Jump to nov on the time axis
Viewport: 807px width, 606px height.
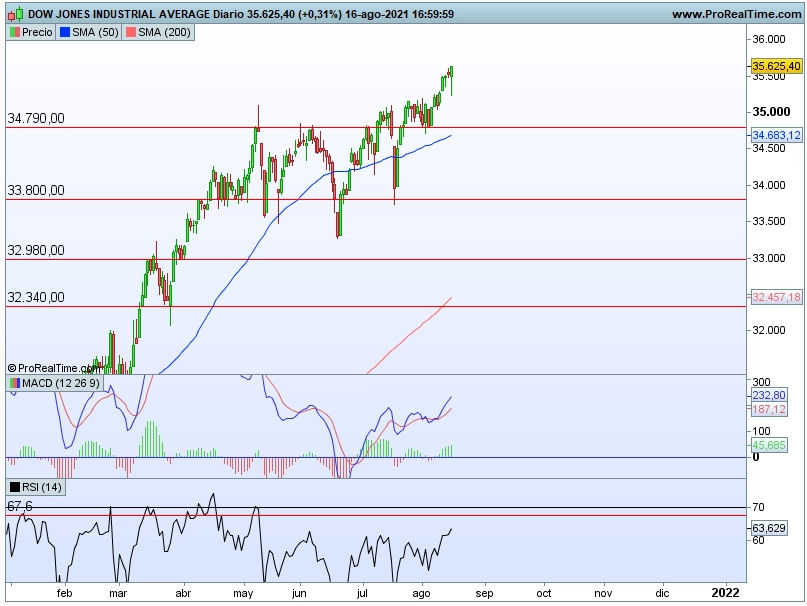tap(603, 593)
